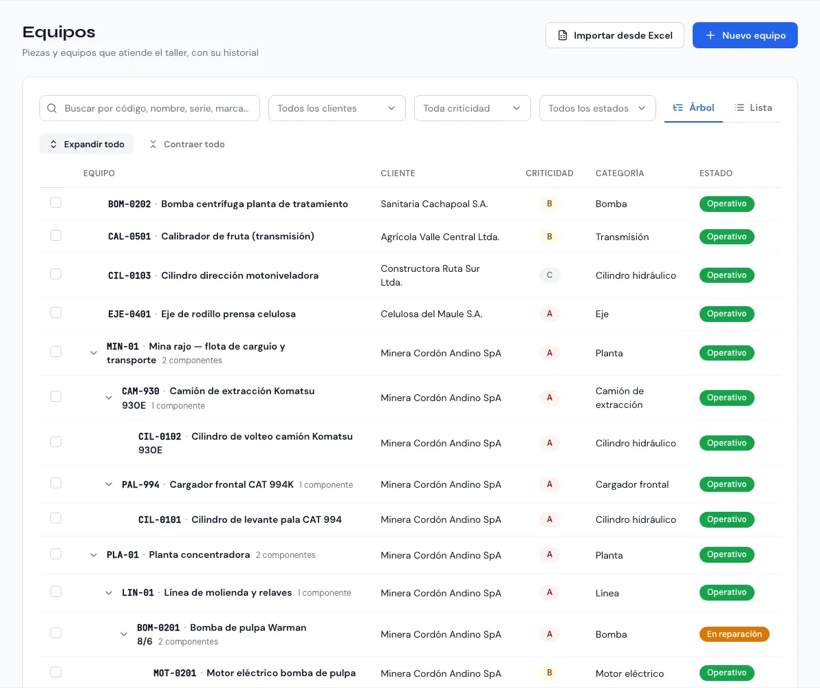Open the Todos los clientes dropdown
This screenshot has width=820, height=688.
click(337, 108)
